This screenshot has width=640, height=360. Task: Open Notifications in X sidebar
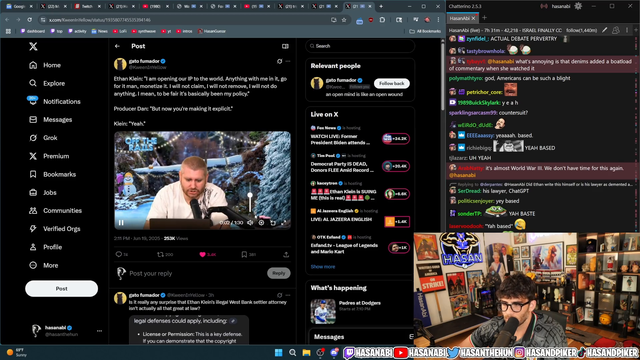(55, 102)
